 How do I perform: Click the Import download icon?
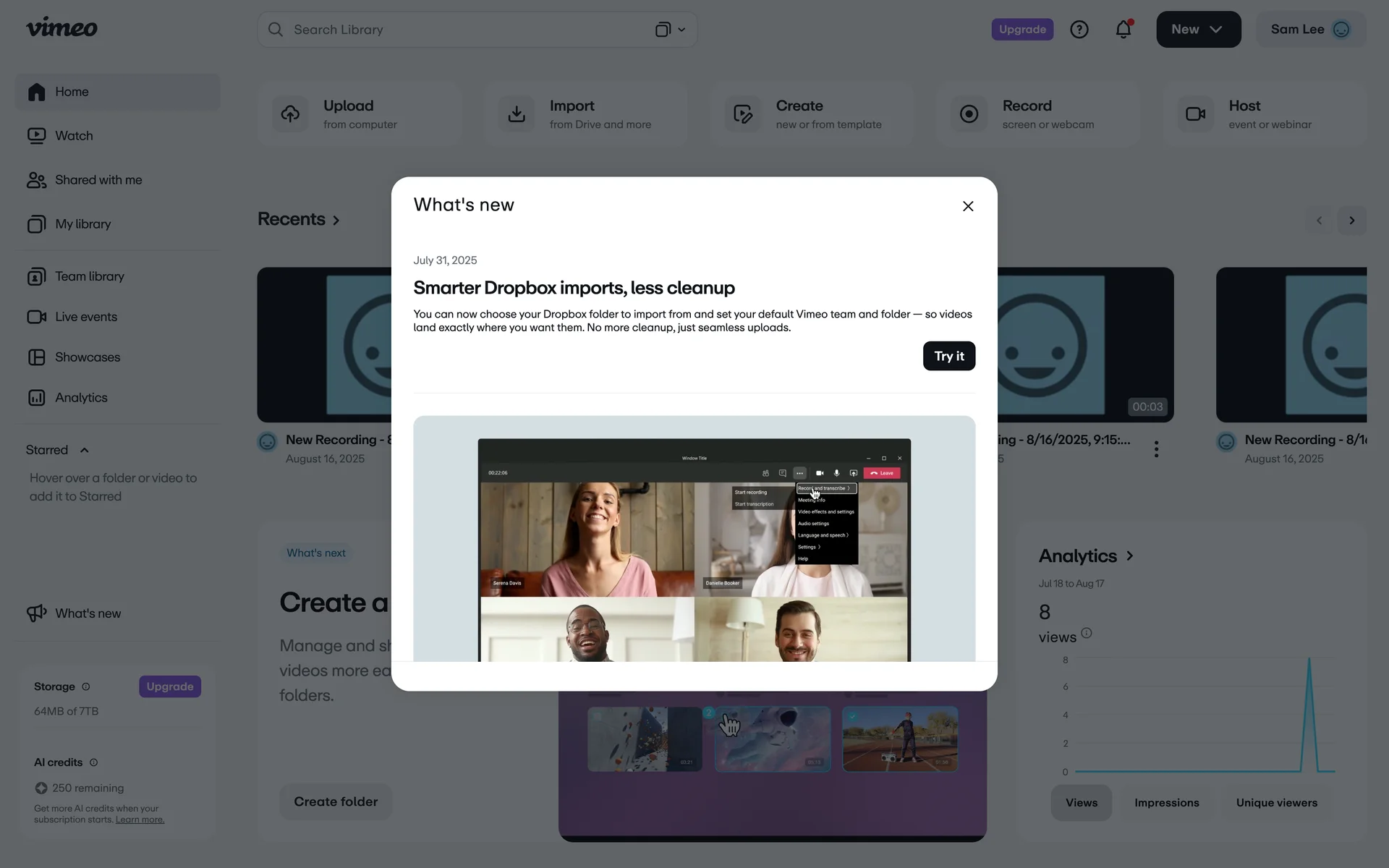(x=517, y=114)
